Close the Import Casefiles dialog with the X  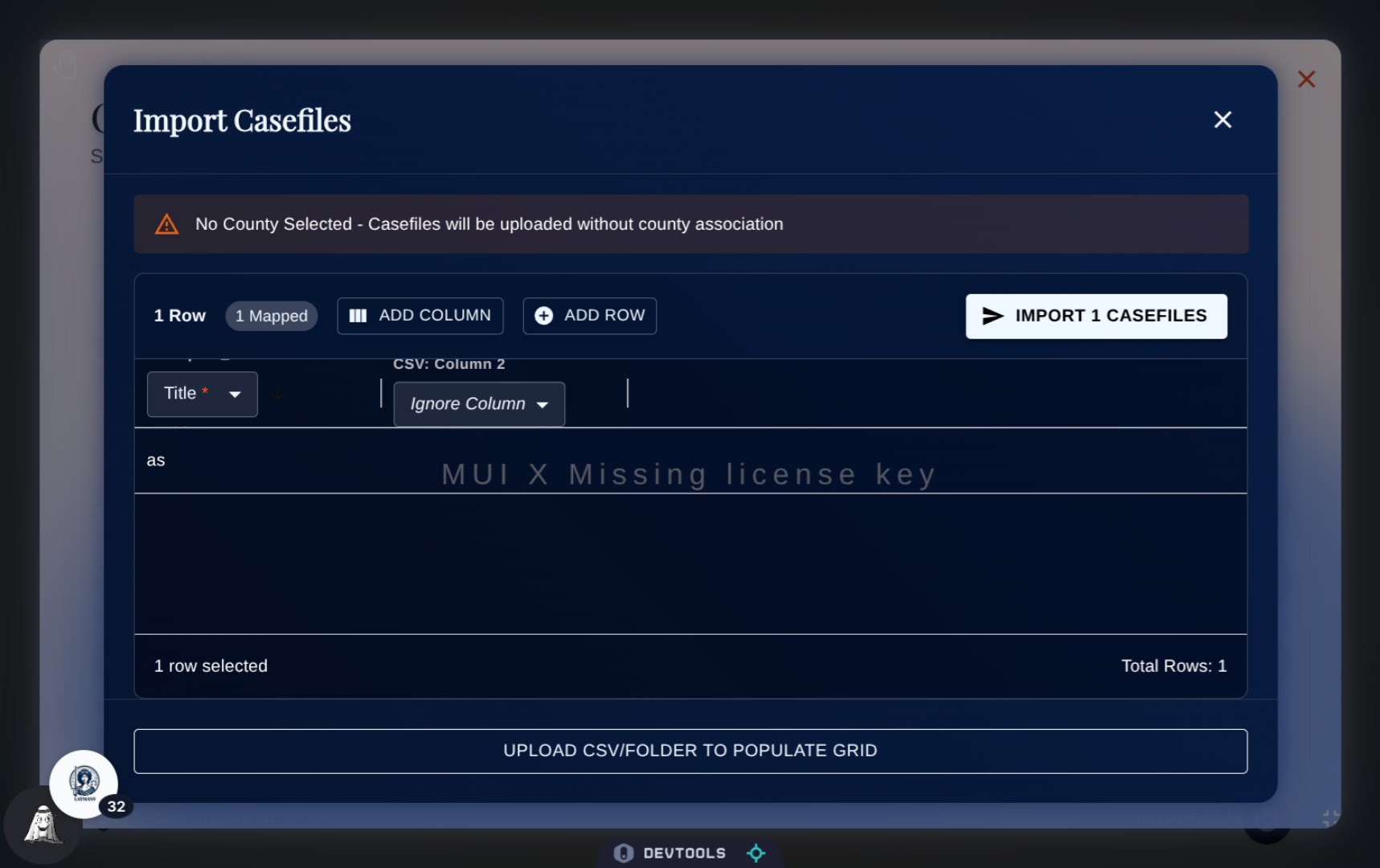click(x=1222, y=119)
